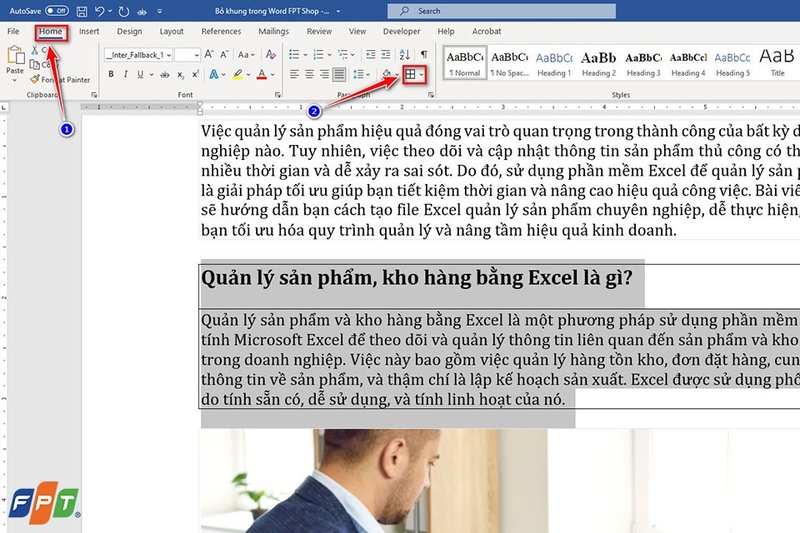Open Line and Paragraph Spacing
Screen dimensions: 800x533
pyautogui.click(x=359, y=74)
